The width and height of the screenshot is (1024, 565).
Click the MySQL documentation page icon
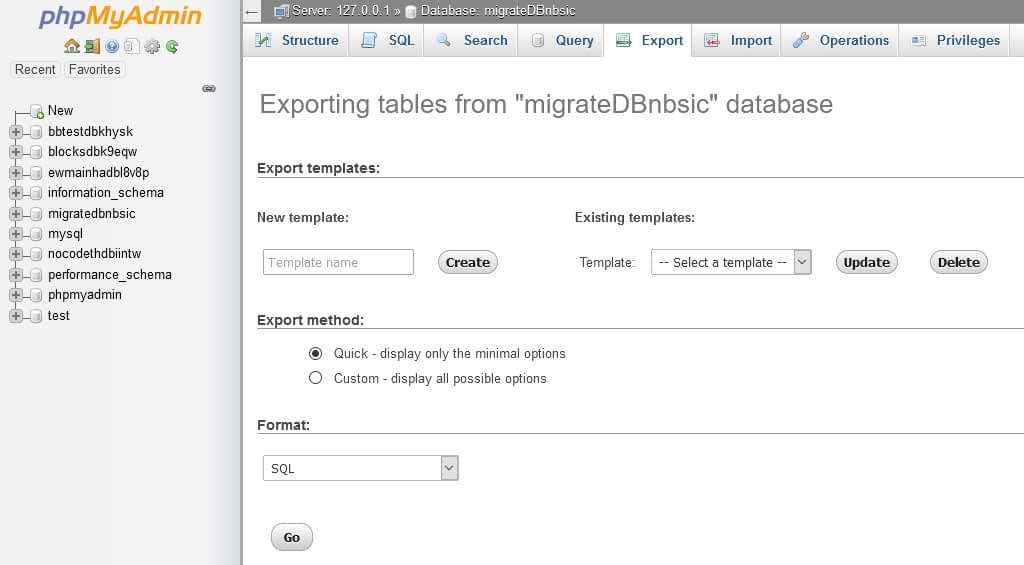(x=132, y=46)
